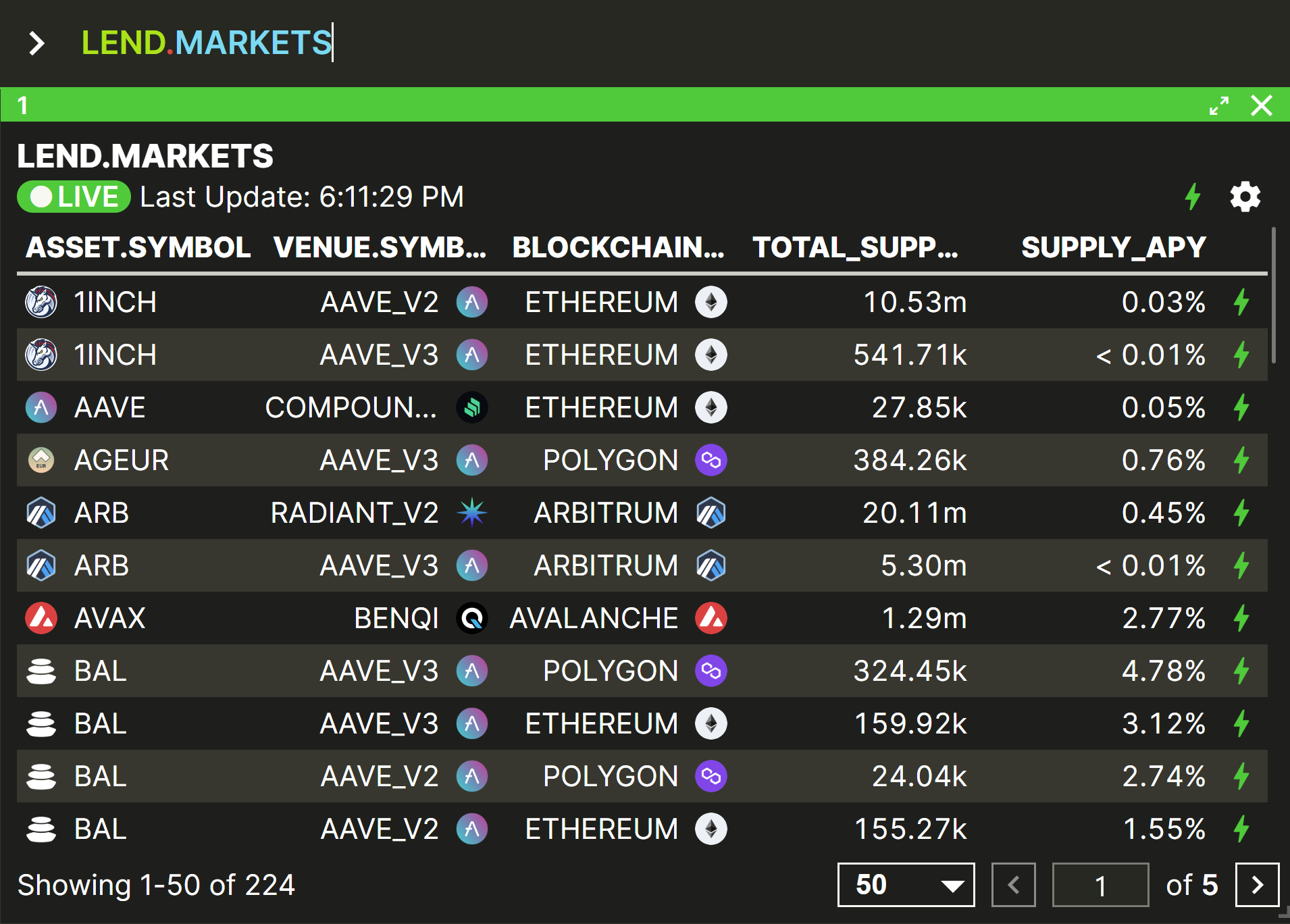Click the green lightning bolt beside settings
1290x924 pixels.
point(1193,197)
